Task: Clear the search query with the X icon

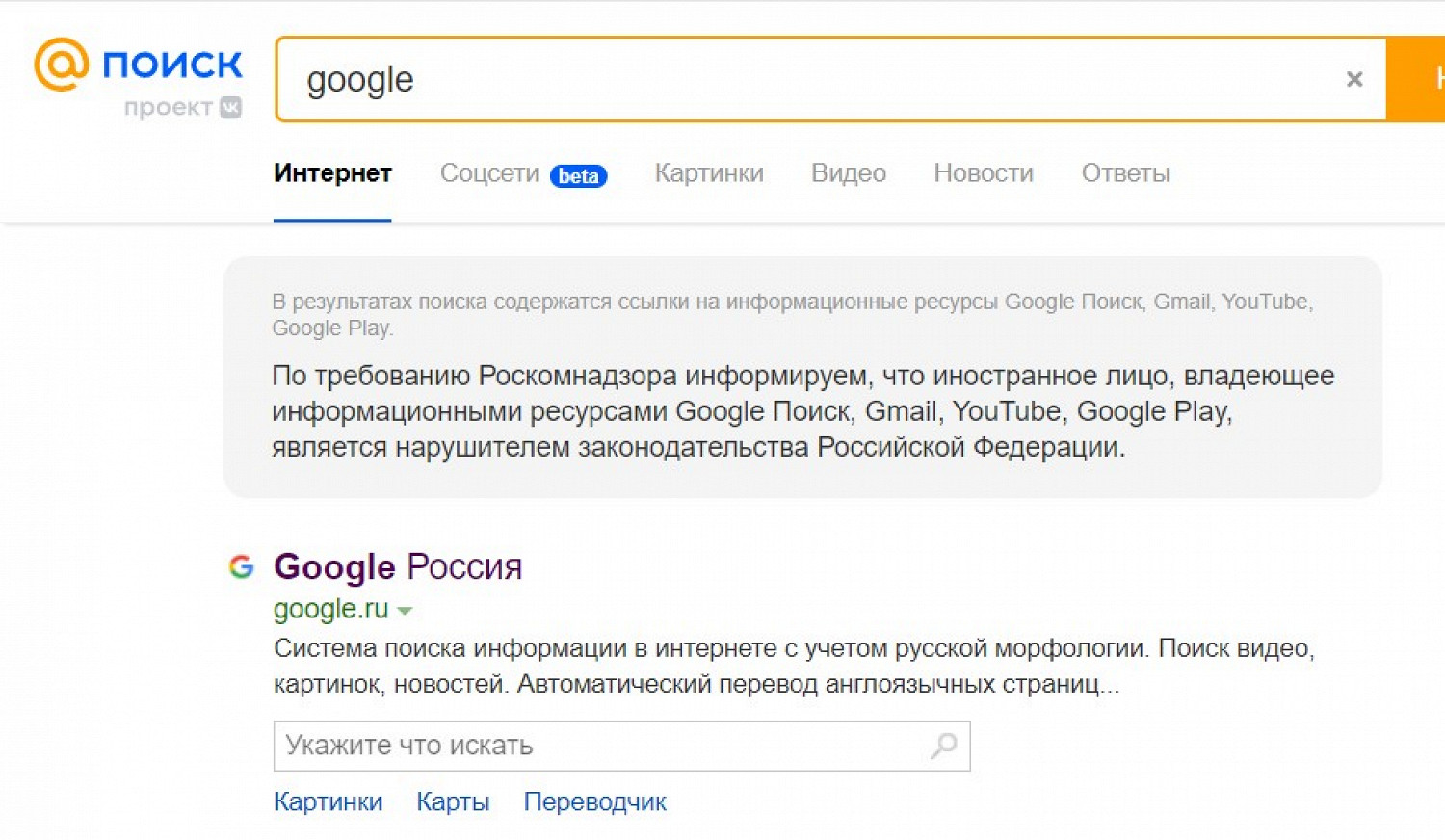Action: 1354,80
